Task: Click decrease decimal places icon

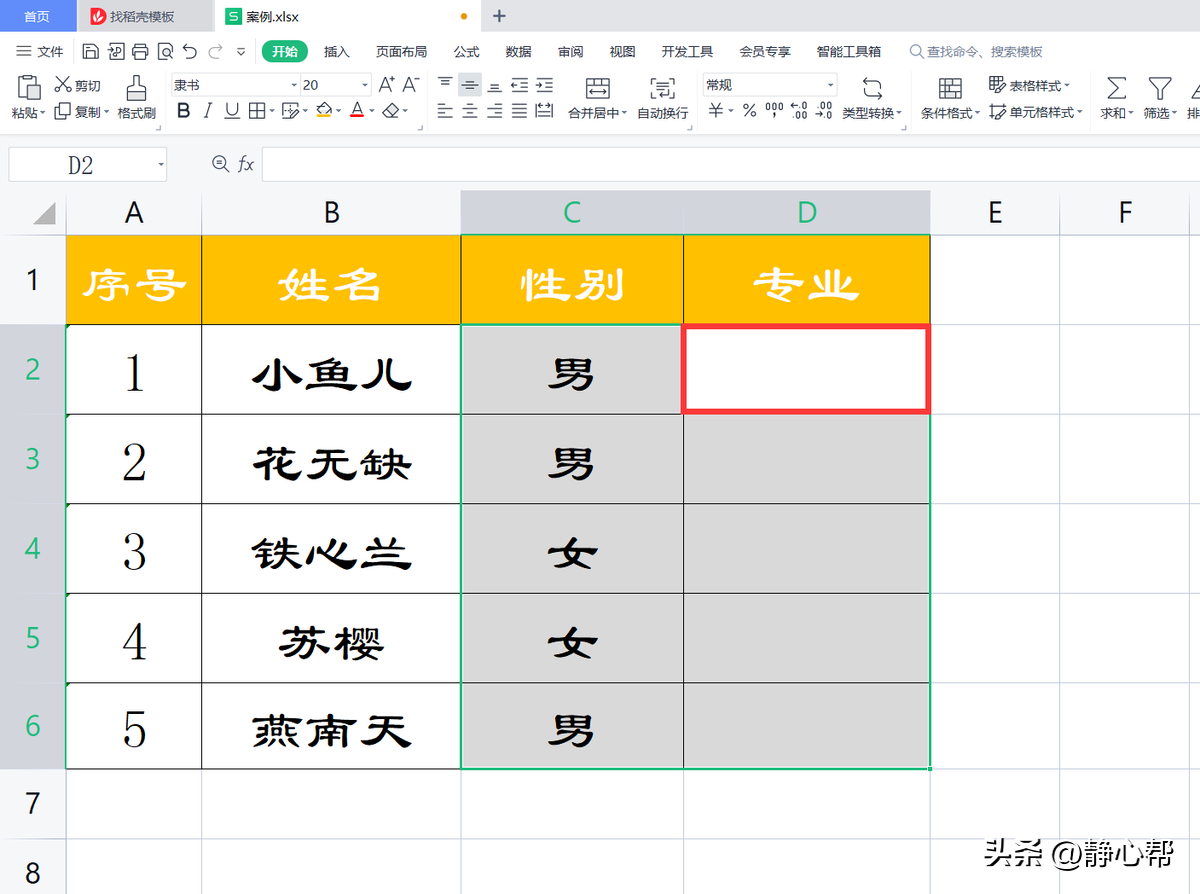Action: (x=823, y=111)
